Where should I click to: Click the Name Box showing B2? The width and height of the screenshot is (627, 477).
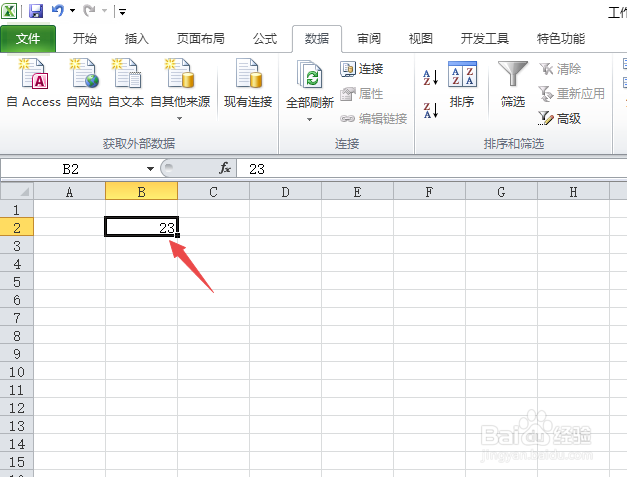pos(71,169)
